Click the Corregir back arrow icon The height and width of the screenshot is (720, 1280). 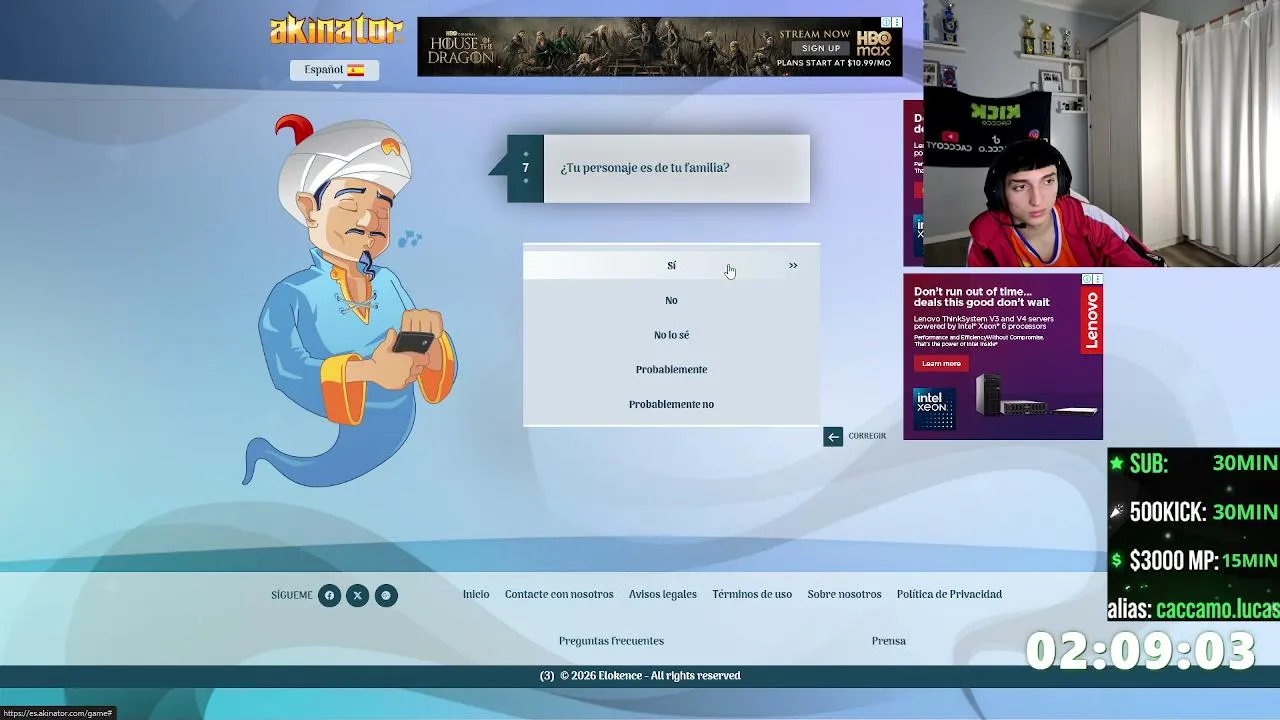point(833,436)
